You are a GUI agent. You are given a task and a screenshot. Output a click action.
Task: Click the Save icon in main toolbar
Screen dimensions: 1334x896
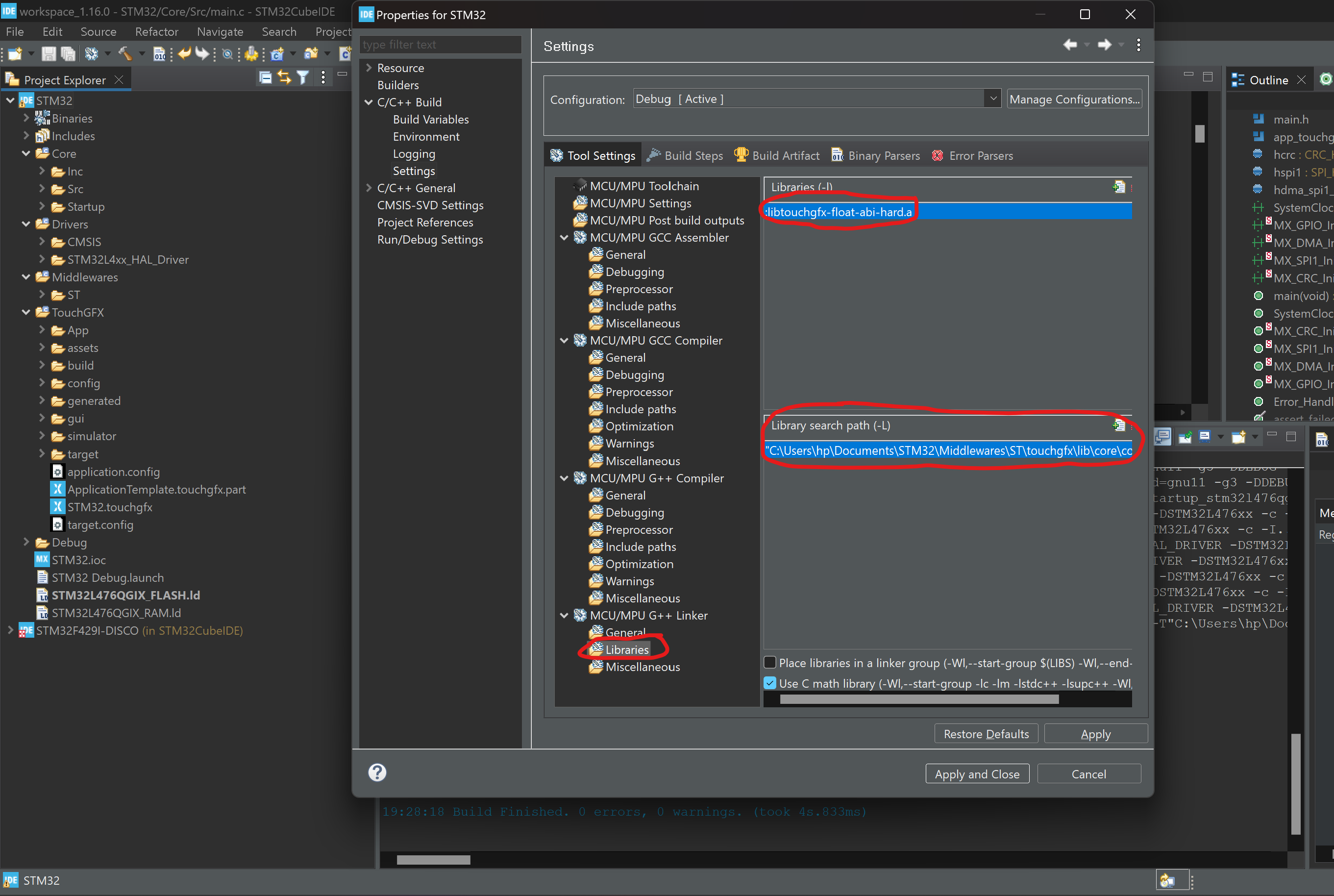click(49, 54)
